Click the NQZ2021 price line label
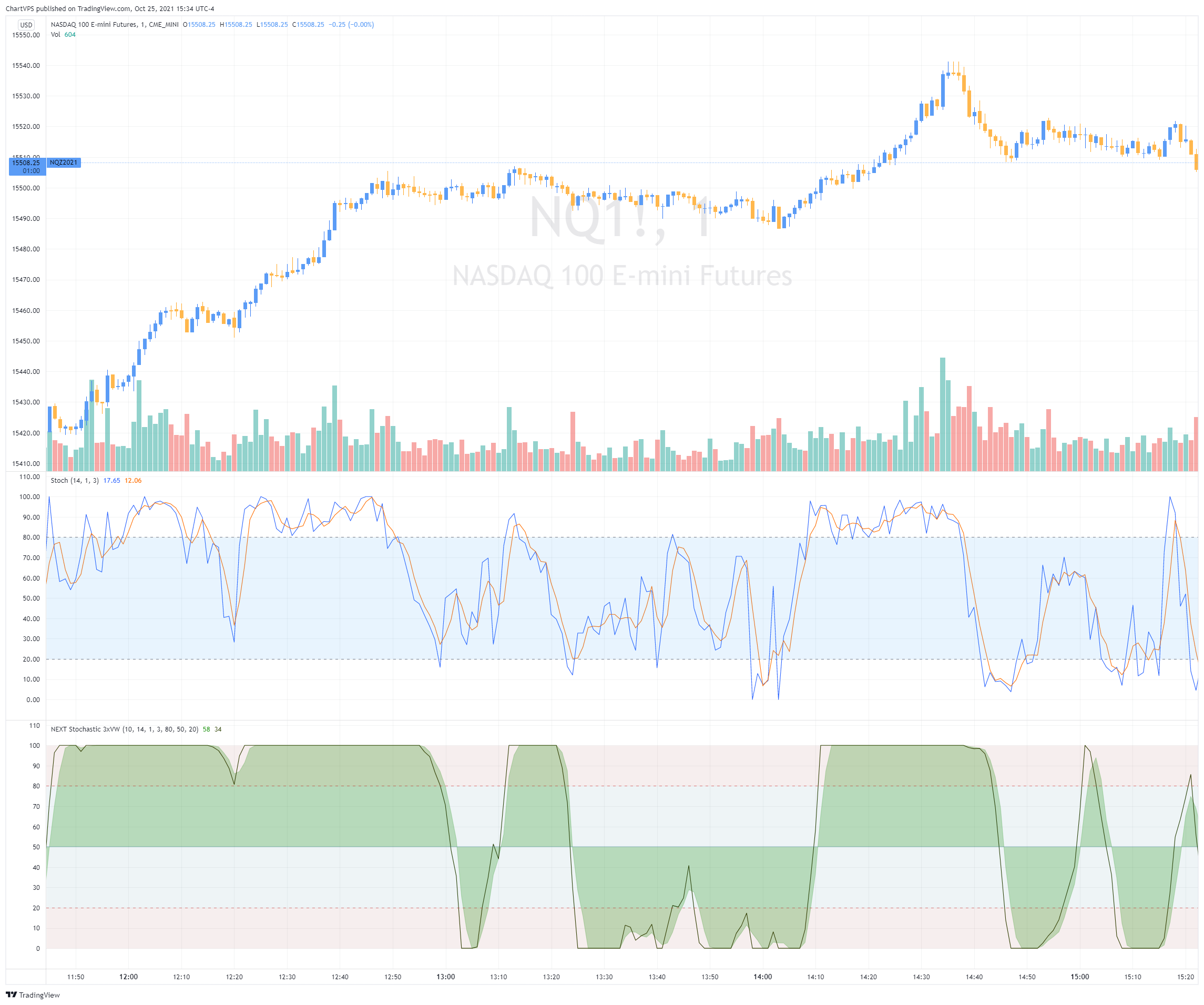Viewport: 1204px width, 1005px height. coord(63,163)
